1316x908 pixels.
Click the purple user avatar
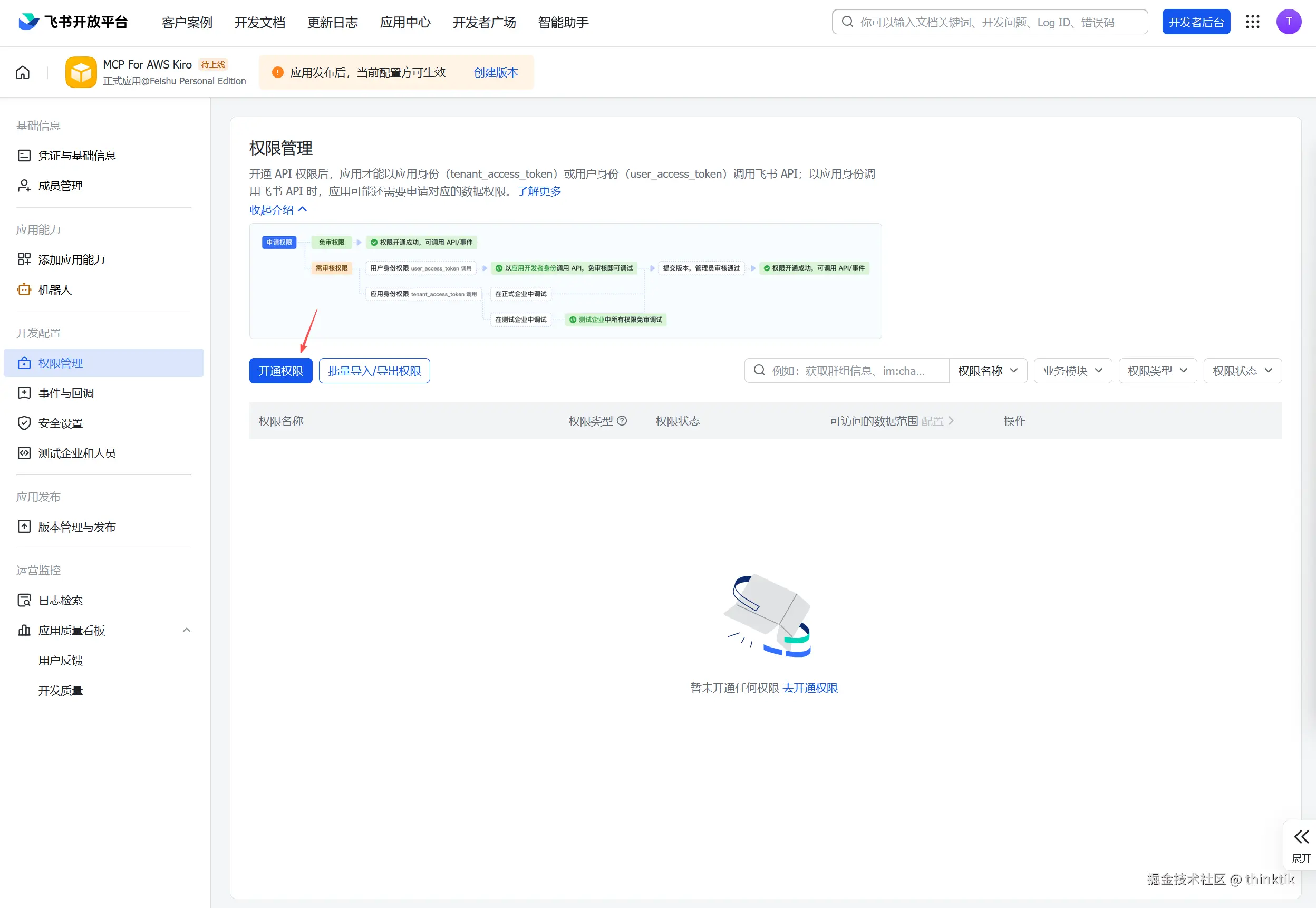point(1288,22)
